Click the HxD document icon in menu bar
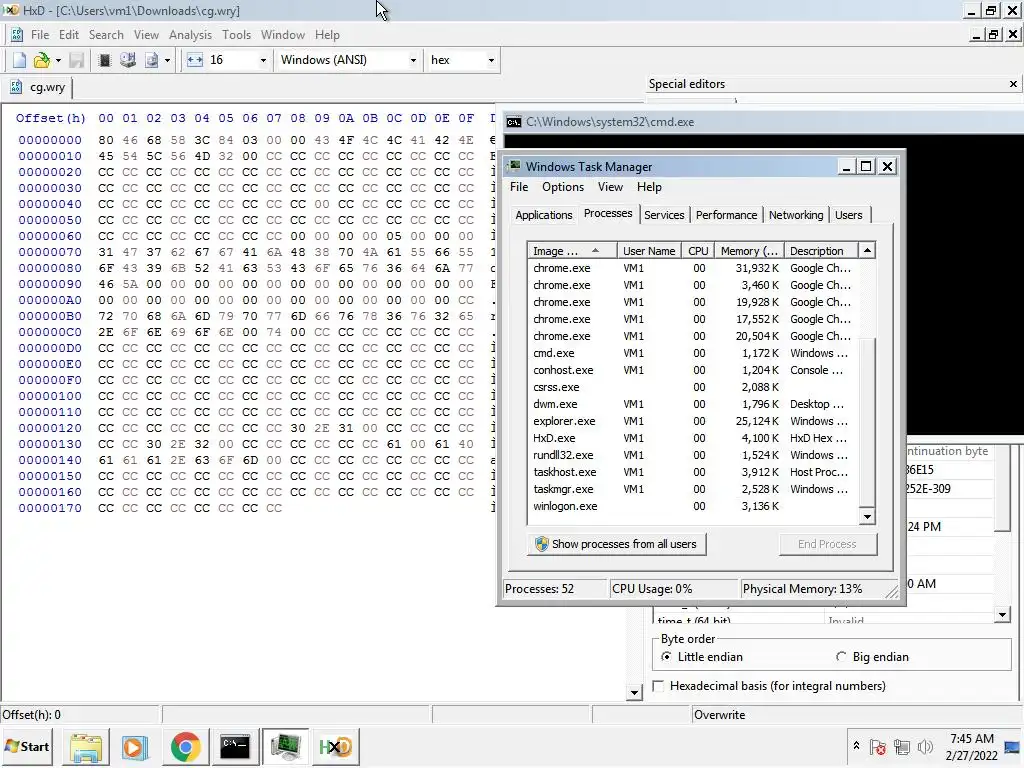 click(x=16, y=35)
